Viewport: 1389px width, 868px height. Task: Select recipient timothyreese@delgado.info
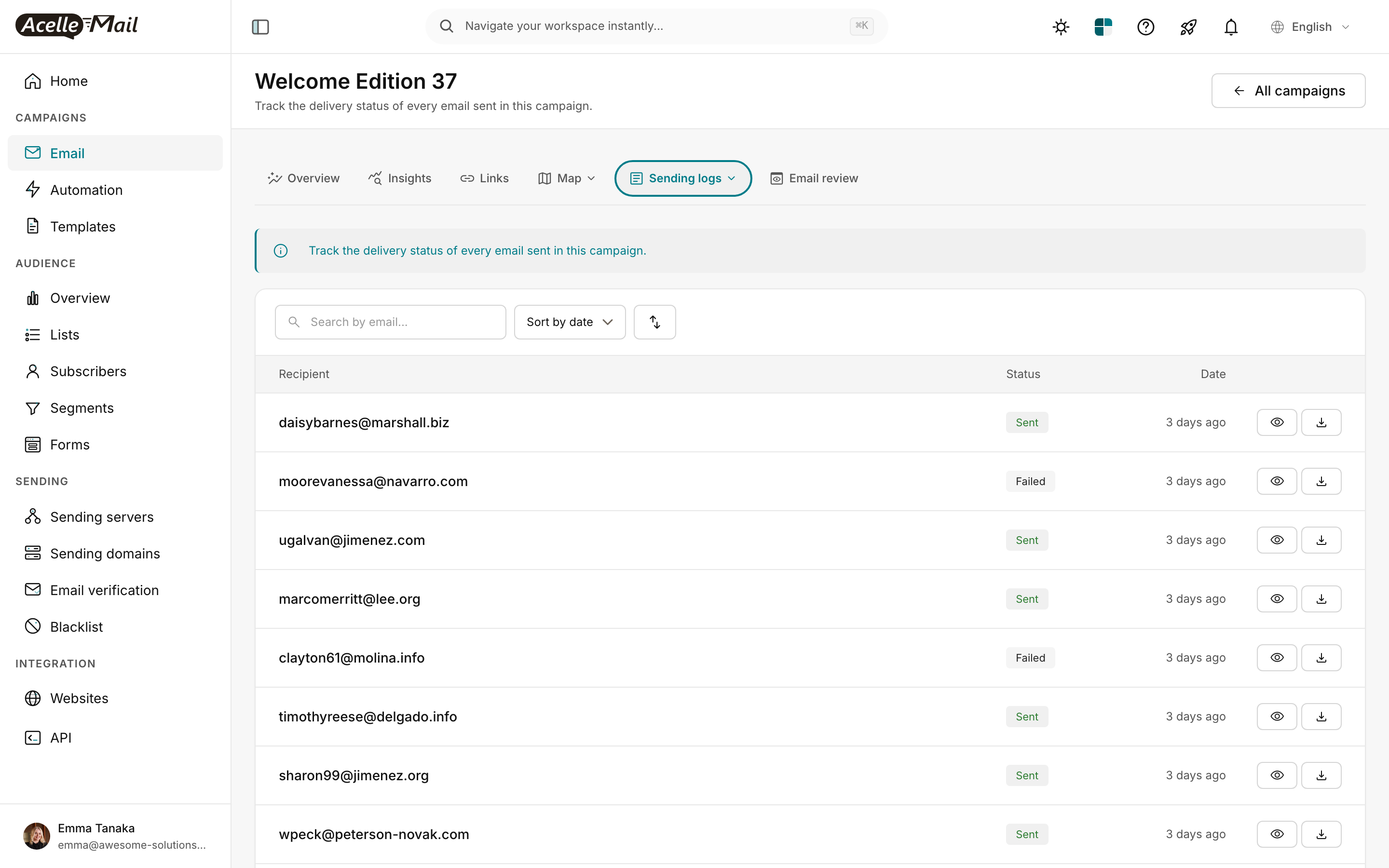coord(368,717)
